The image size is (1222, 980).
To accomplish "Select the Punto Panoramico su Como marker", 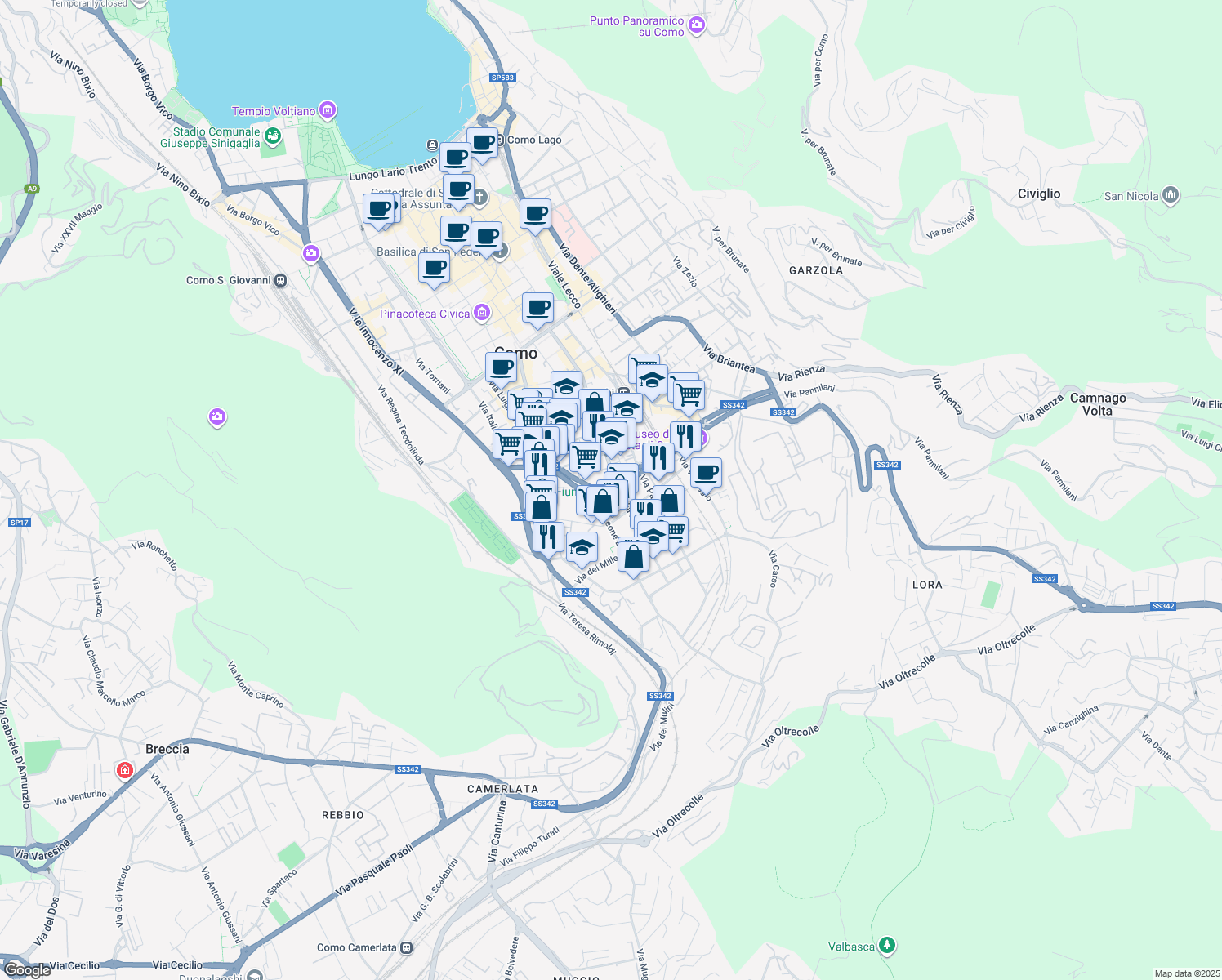I will pyautogui.click(x=695, y=25).
